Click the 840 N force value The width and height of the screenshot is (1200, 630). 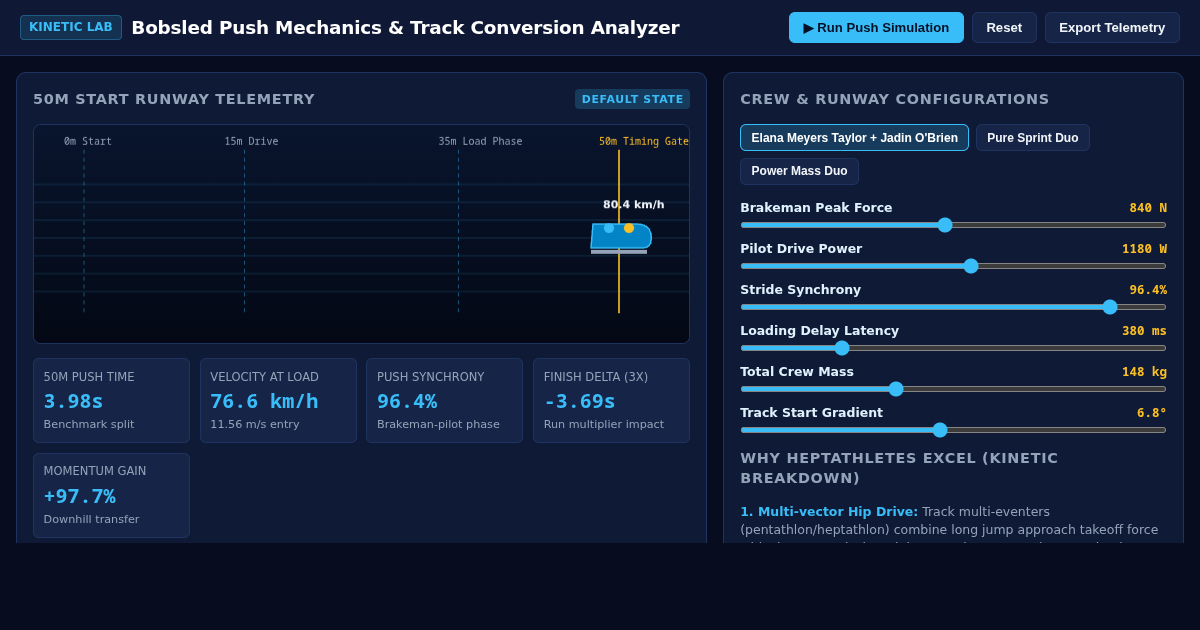pyautogui.click(x=1148, y=208)
